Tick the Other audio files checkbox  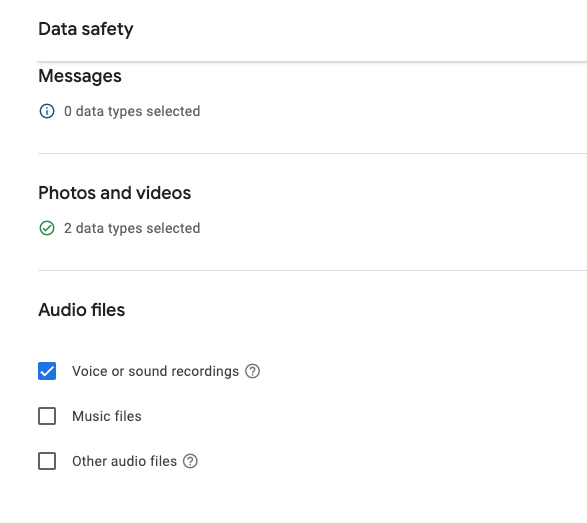pos(47,461)
